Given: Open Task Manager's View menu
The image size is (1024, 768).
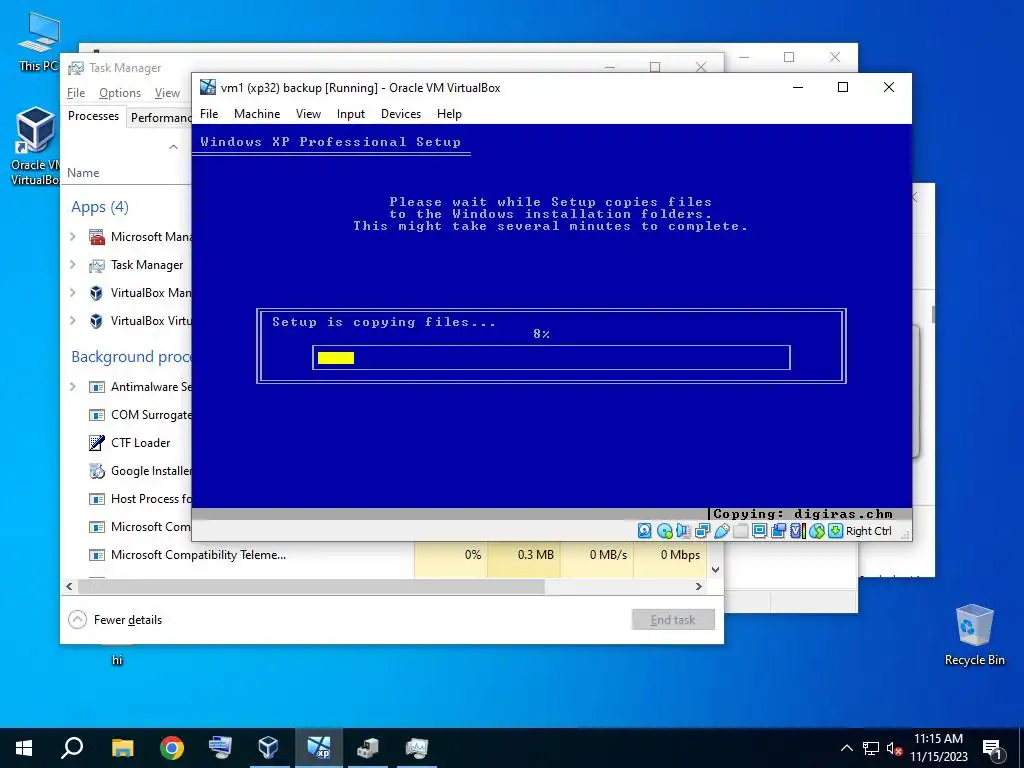Looking at the screenshot, I should (x=167, y=93).
